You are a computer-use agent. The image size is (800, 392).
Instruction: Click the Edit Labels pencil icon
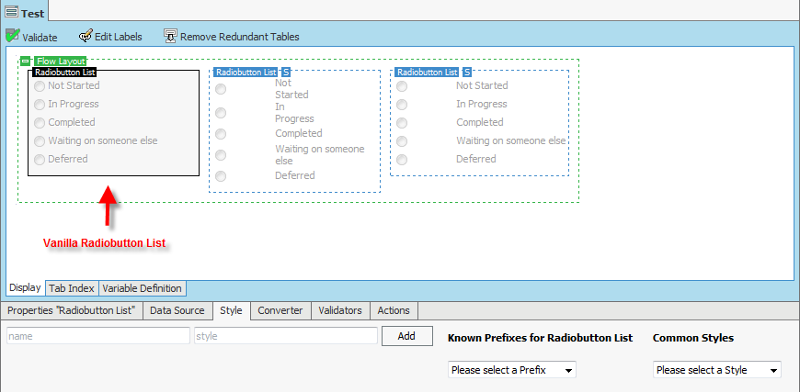pos(85,36)
